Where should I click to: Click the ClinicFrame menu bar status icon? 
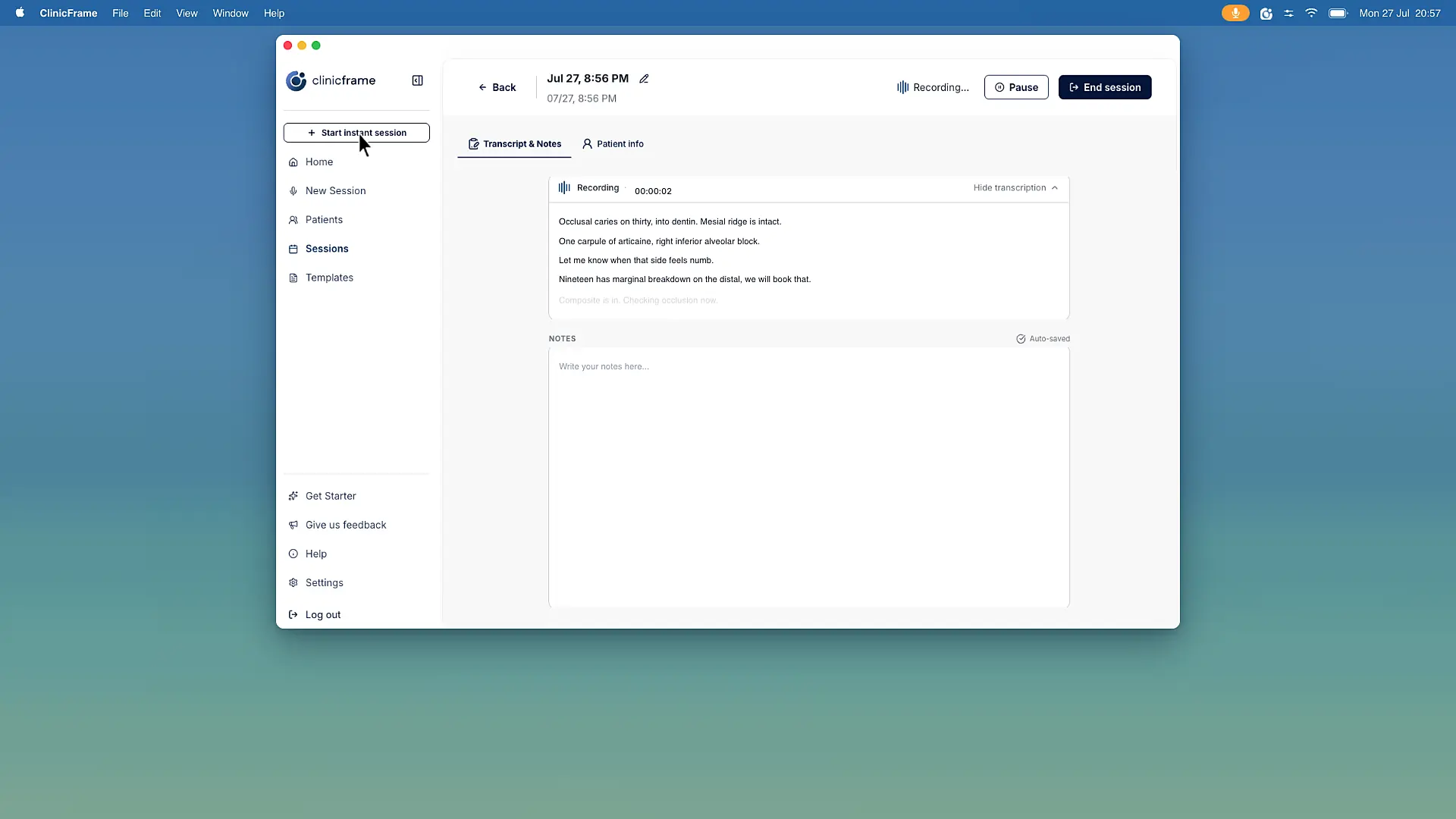1266,13
